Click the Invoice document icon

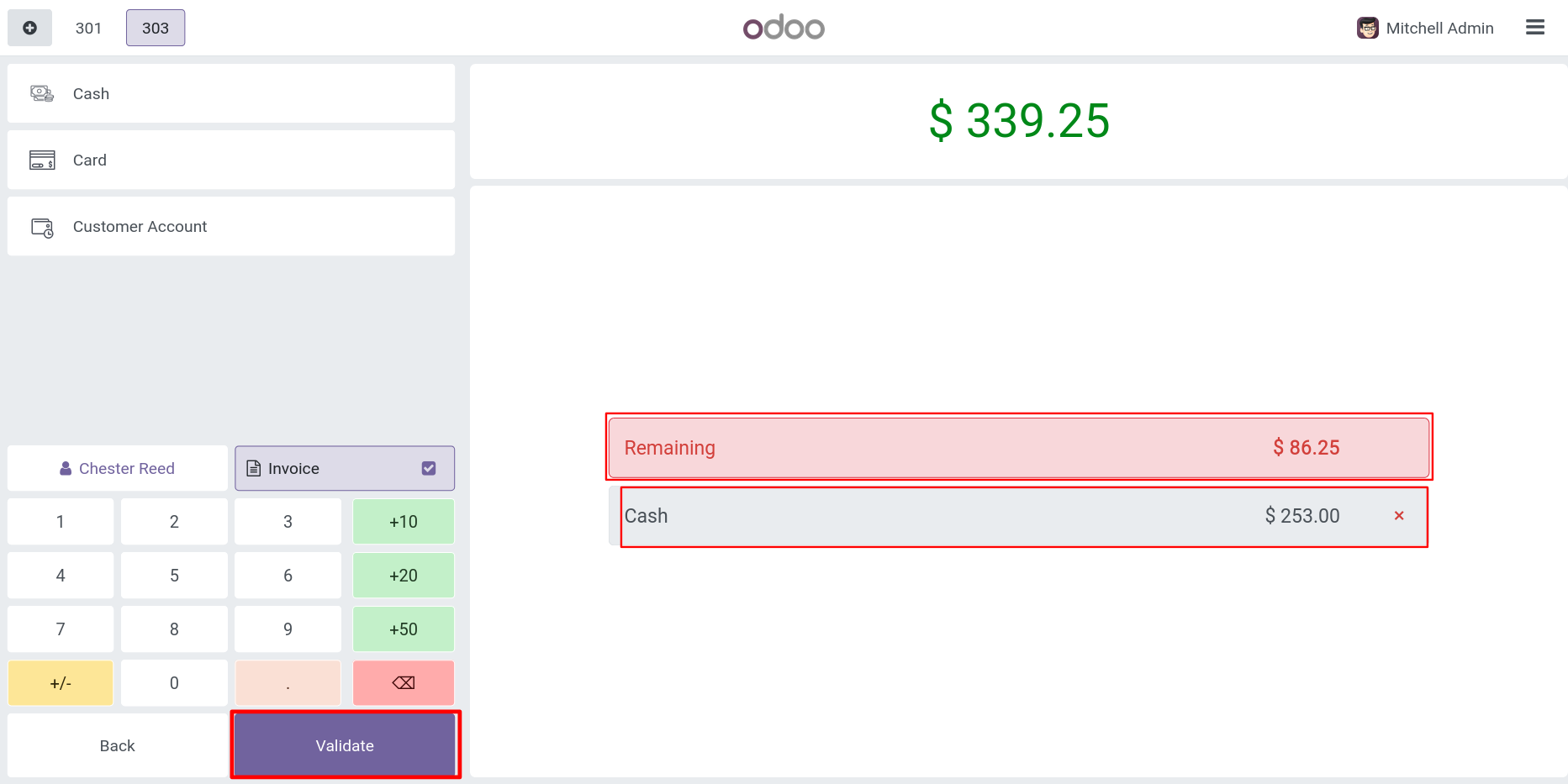[253, 468]
